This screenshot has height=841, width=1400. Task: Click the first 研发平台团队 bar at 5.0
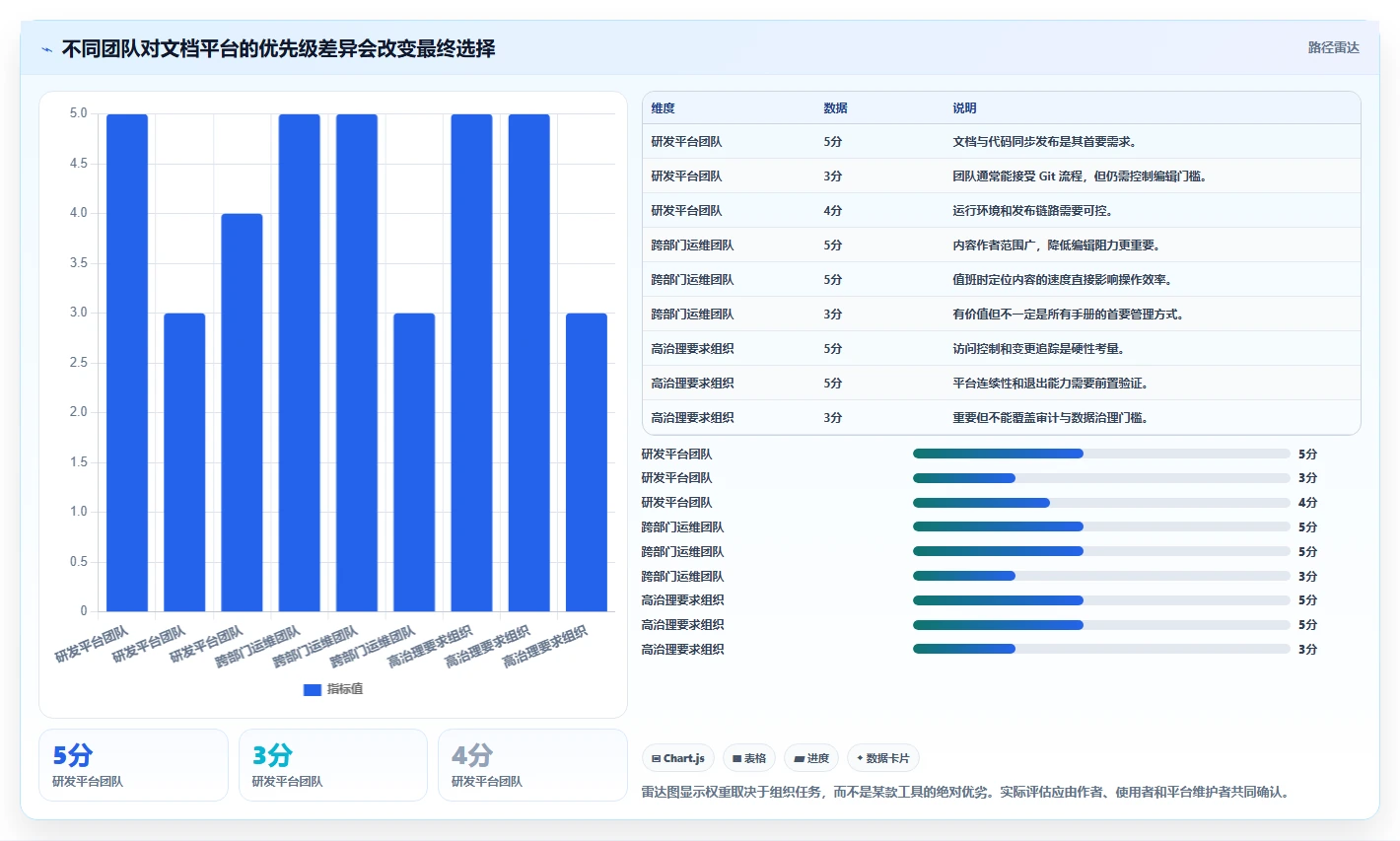(x=127, y=363)
